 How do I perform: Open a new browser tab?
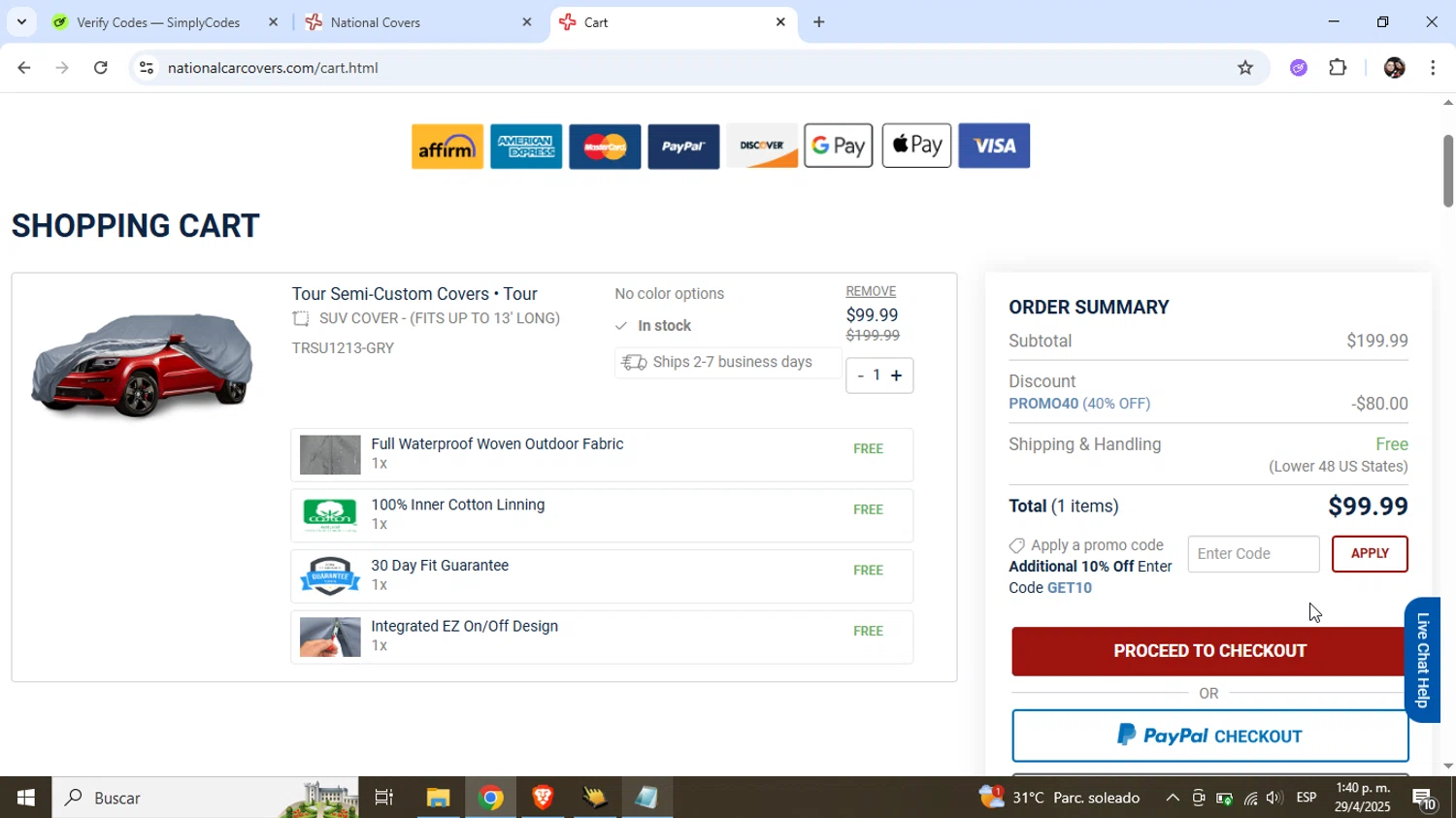[819, 22]
